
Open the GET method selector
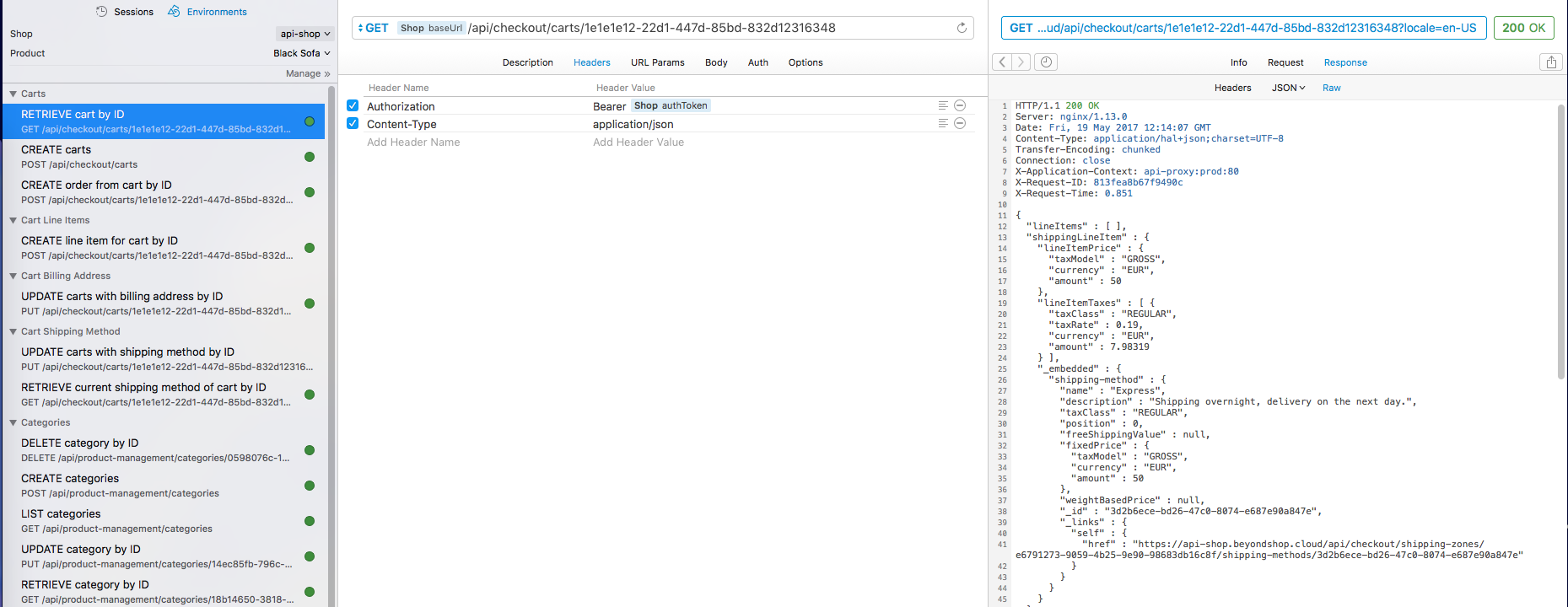point(373,28)
